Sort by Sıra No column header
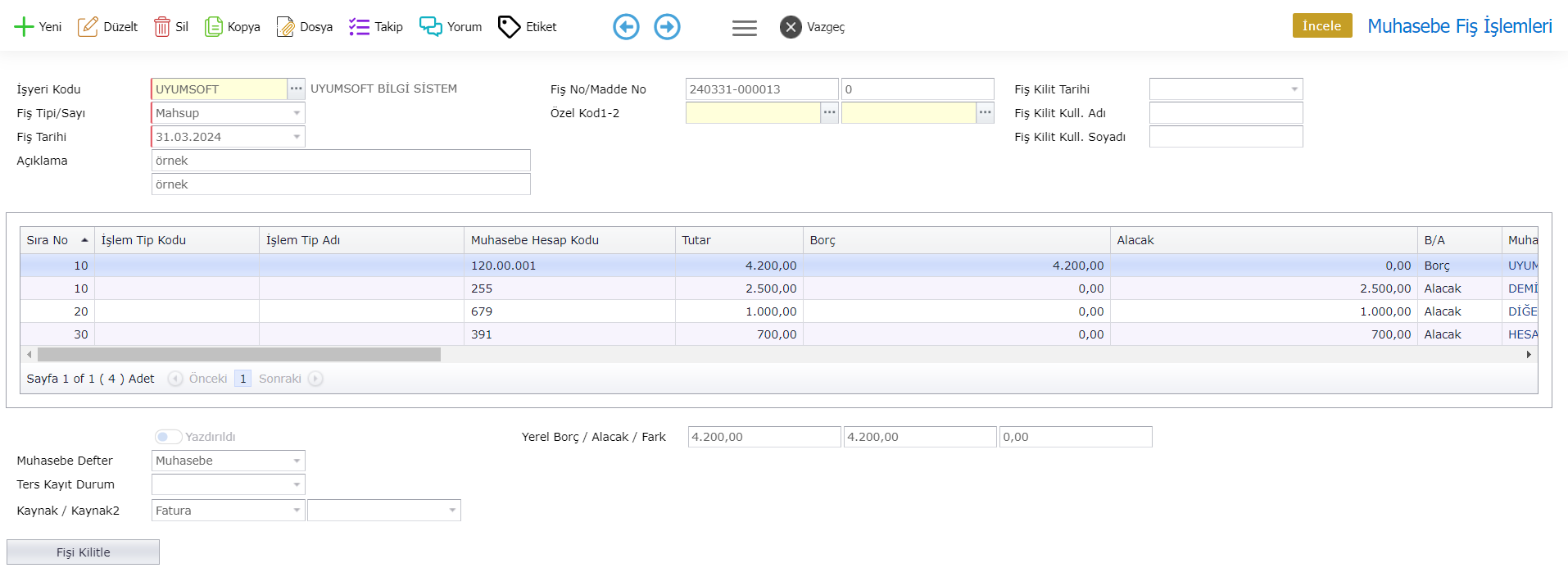The height and width of the screenshot is (586, 1568). 48,240
